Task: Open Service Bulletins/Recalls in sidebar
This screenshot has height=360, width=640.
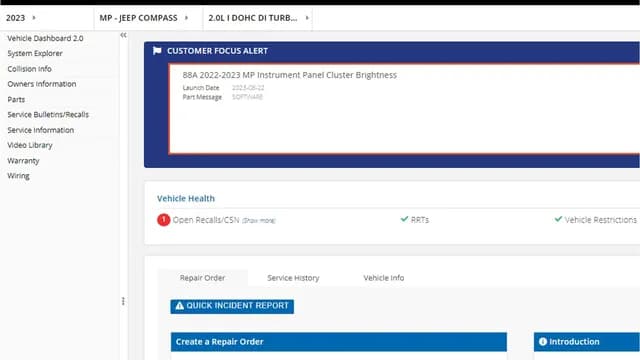Action: [48, 115]
